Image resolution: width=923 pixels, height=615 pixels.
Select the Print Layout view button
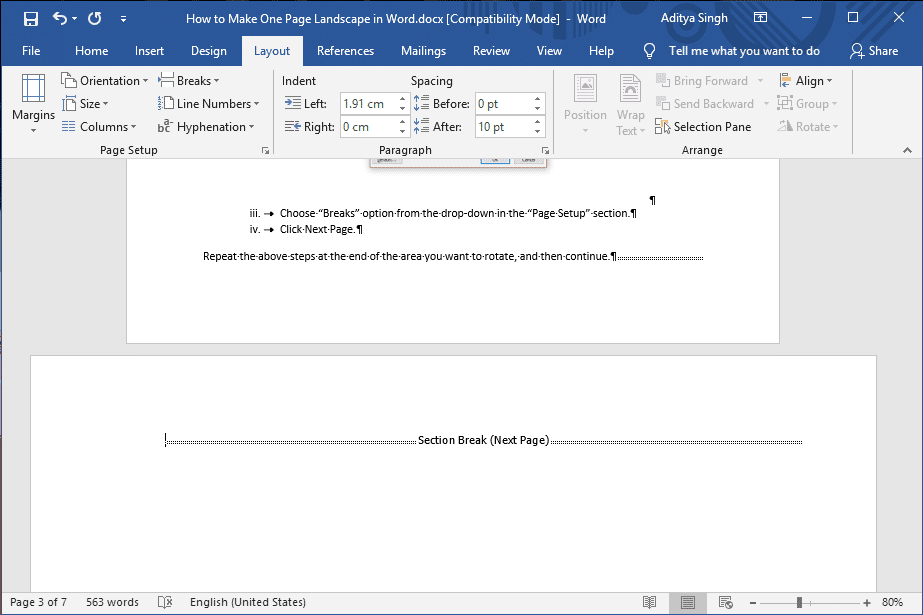pos(687,602)
